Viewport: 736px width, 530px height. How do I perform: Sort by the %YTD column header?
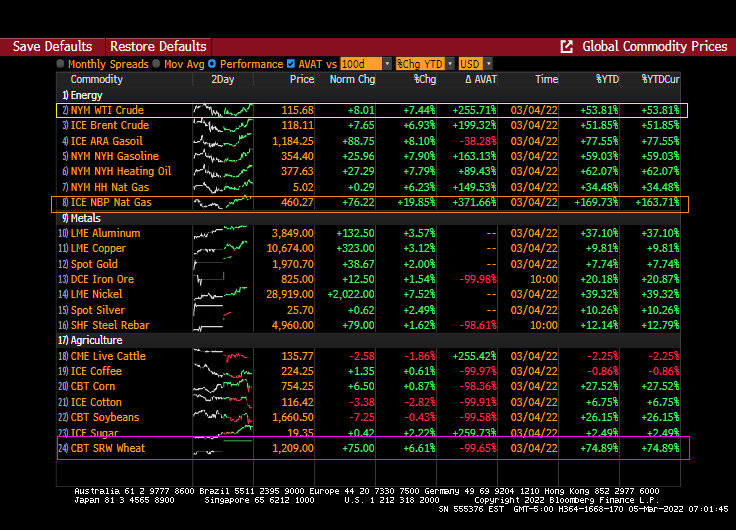click(x=606, y=79)
